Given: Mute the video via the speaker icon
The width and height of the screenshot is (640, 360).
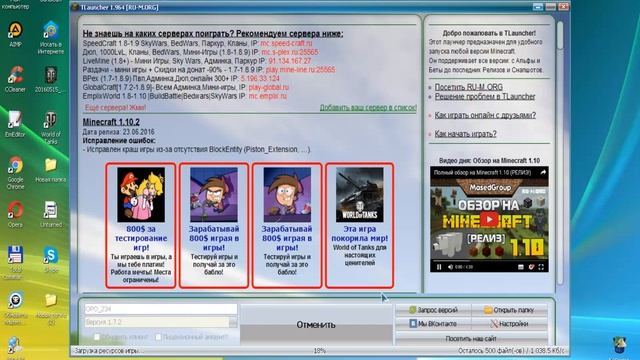Looking at the screenshot, I should 450,267.
